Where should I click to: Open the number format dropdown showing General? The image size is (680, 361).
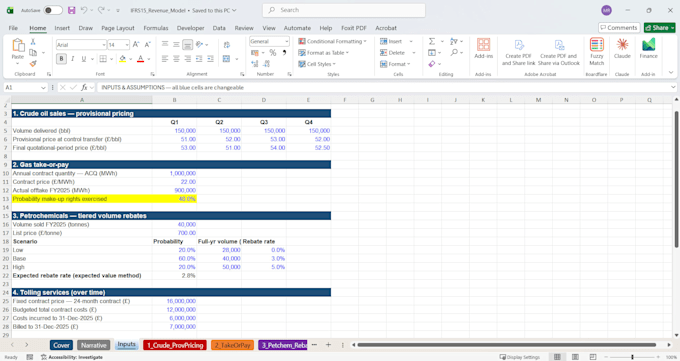287,41
